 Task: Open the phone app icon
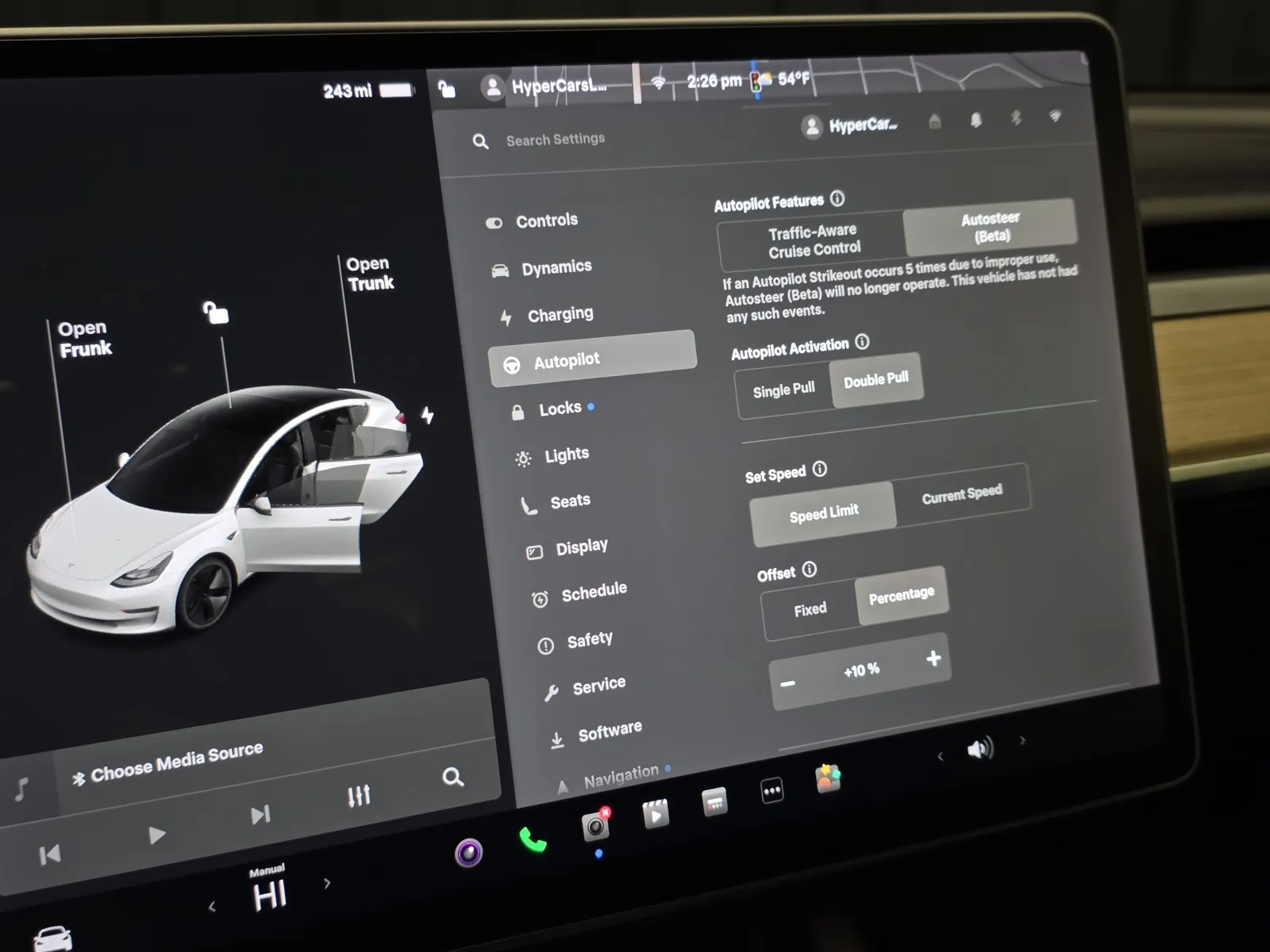[533, 839]
